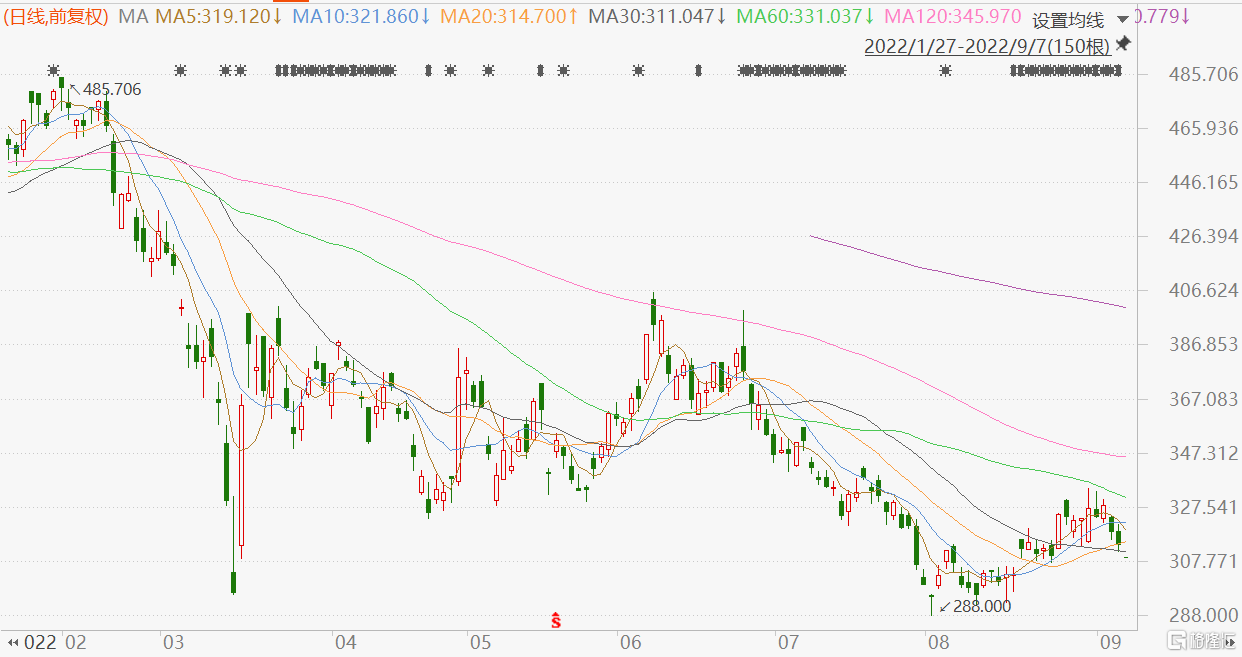Click the MA5:319.120 legend entry
The image size is (1242, 657).
218,17
